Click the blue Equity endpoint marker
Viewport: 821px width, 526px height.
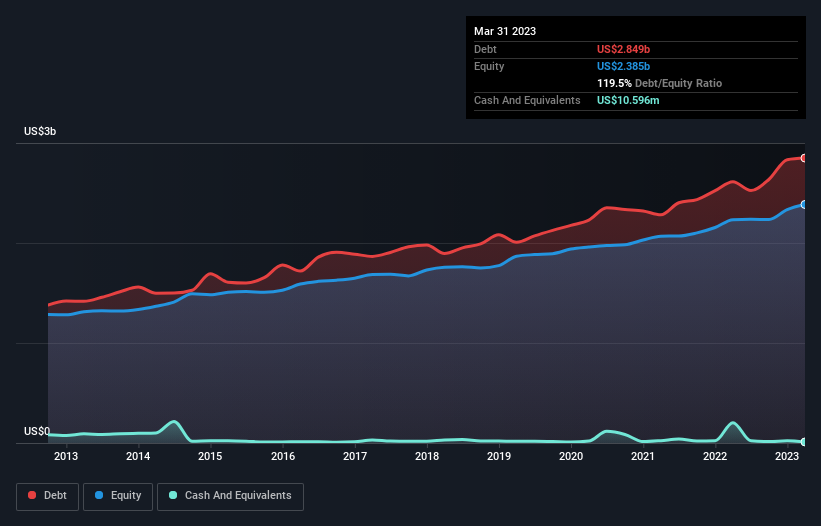[x=804, y=205]
